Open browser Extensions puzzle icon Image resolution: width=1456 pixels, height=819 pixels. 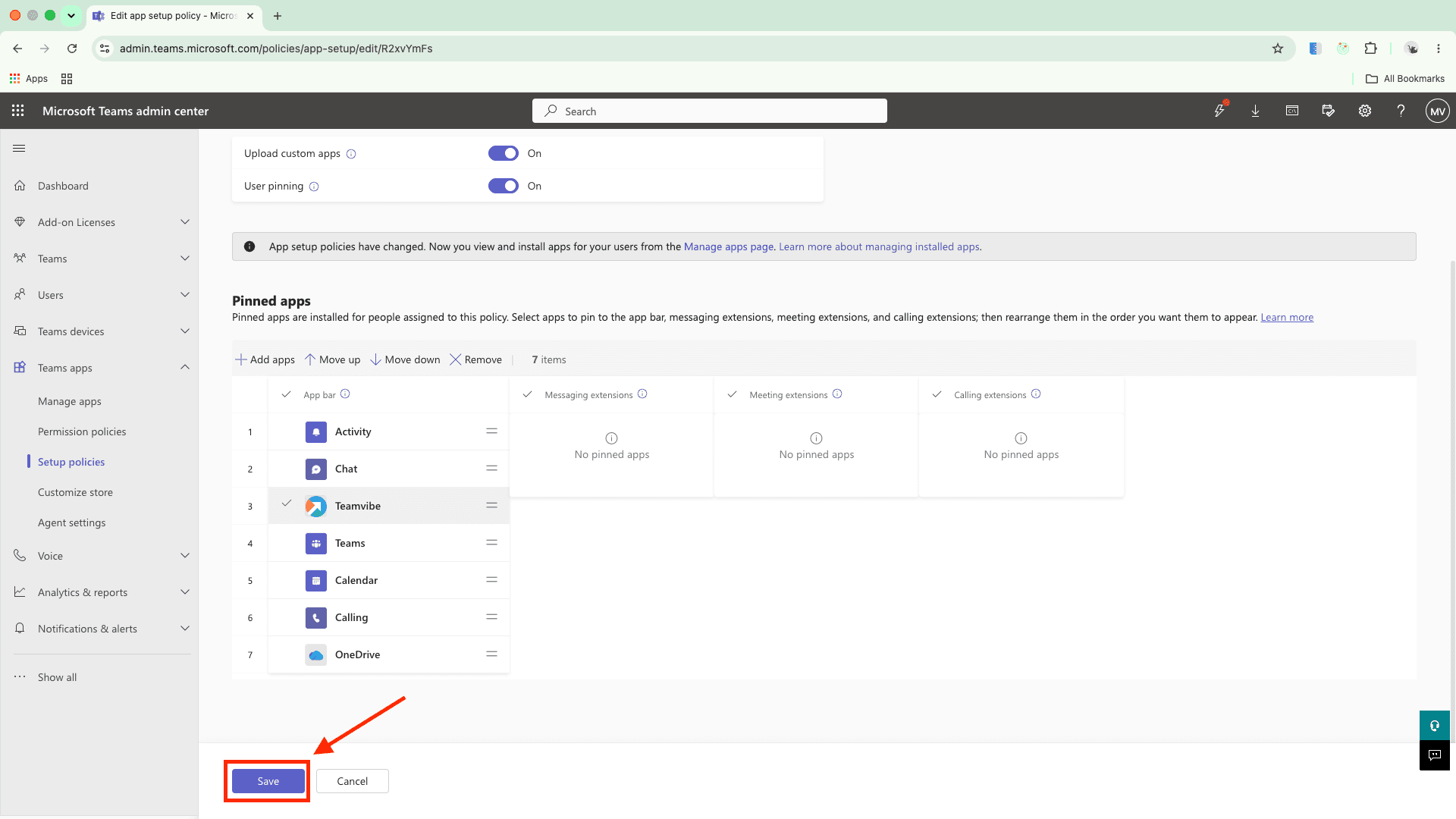tap(1370, 49)
